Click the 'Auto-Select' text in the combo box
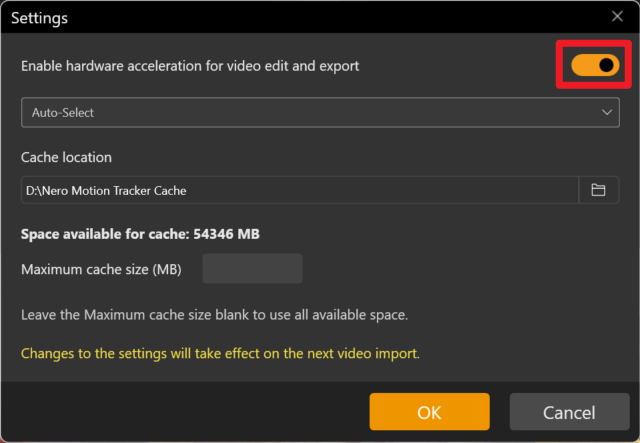This screenshot has height=443, width=640. coord(63,113)
